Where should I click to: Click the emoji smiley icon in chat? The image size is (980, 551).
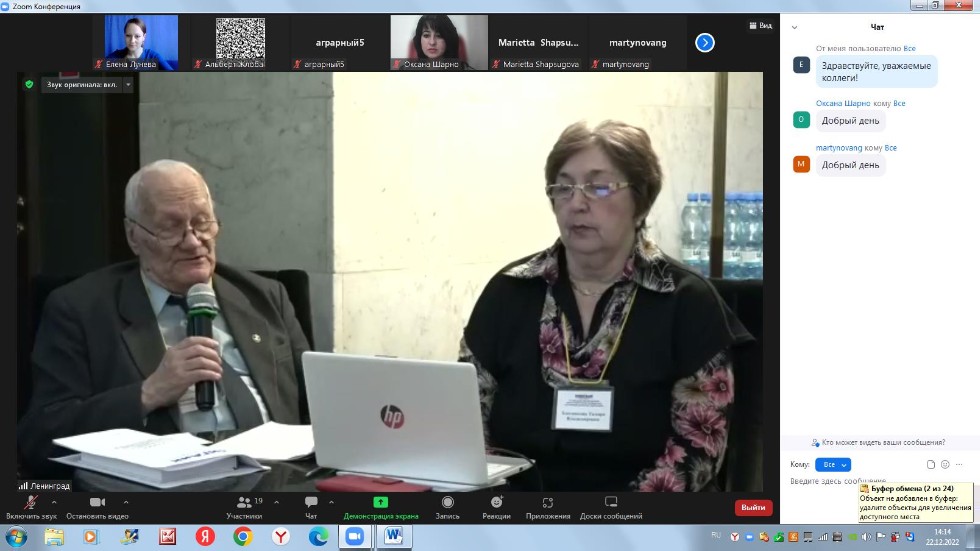pyautogui.click(x=945, y=464)
